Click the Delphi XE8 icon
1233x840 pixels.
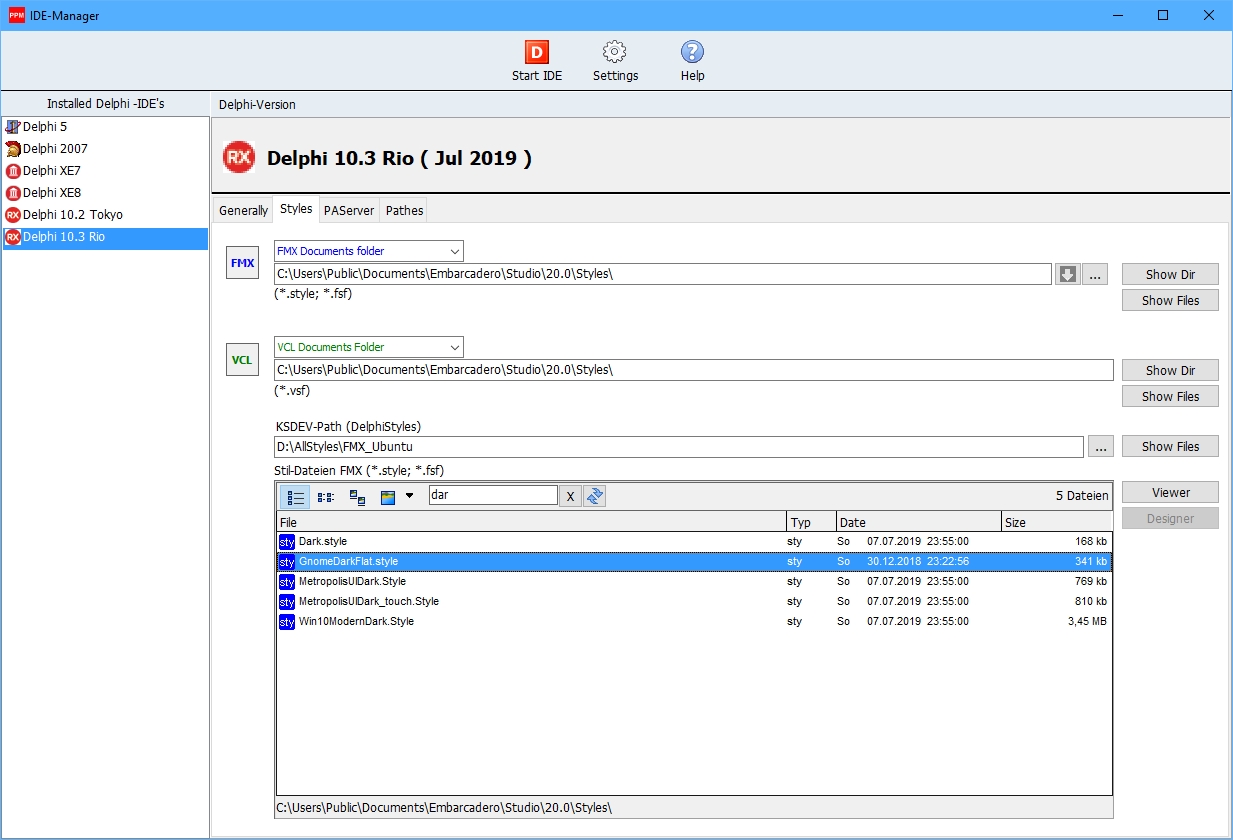click(x=13, y=193)
